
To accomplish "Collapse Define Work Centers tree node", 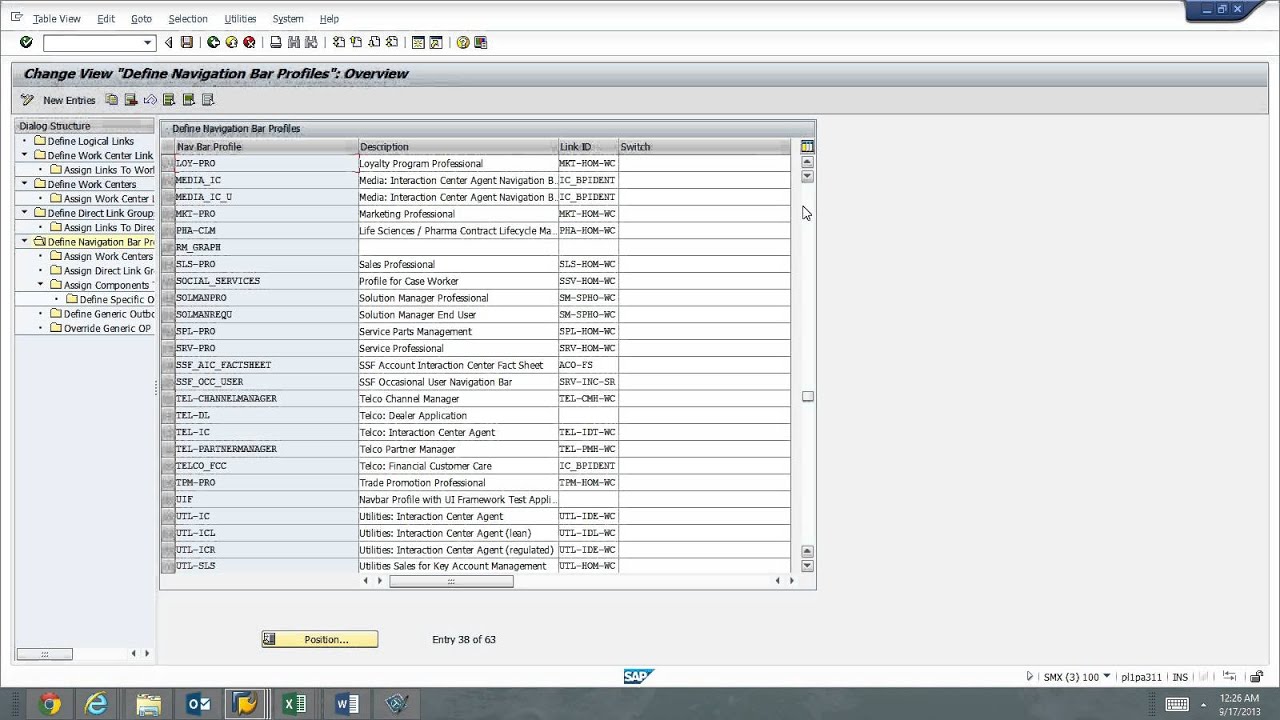I will [x=24, y=184].
